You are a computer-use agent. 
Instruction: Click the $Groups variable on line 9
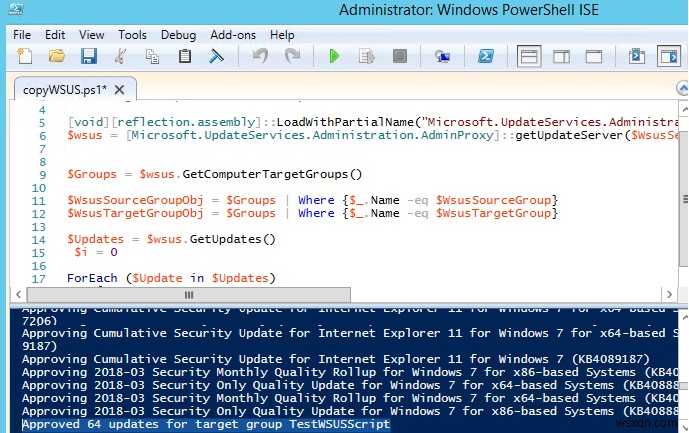coord(92,174)
